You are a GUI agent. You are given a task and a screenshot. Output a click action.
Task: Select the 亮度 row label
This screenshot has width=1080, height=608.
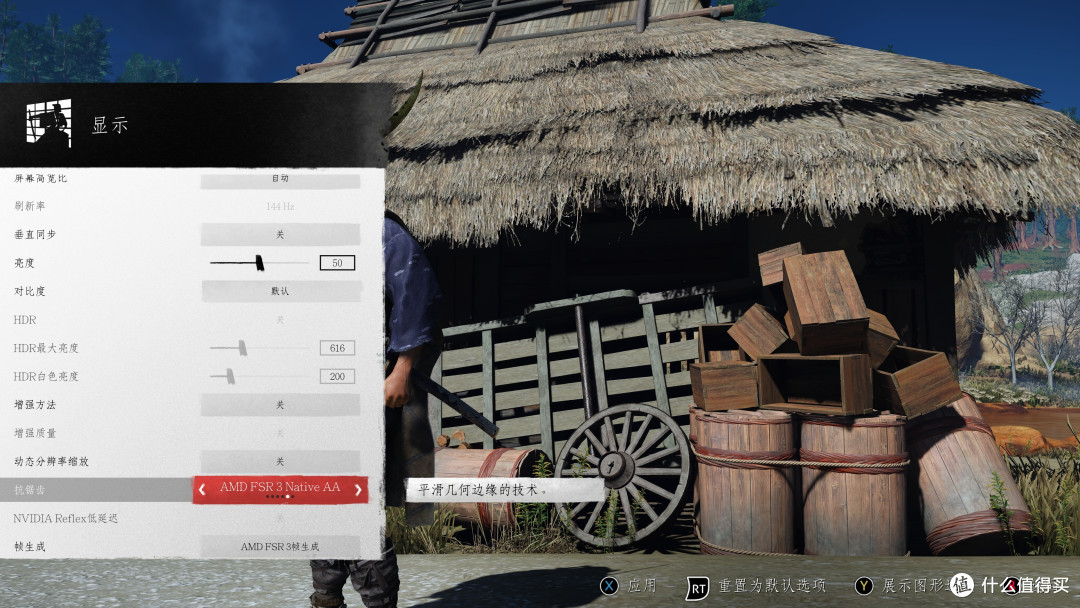pos(24,263)
